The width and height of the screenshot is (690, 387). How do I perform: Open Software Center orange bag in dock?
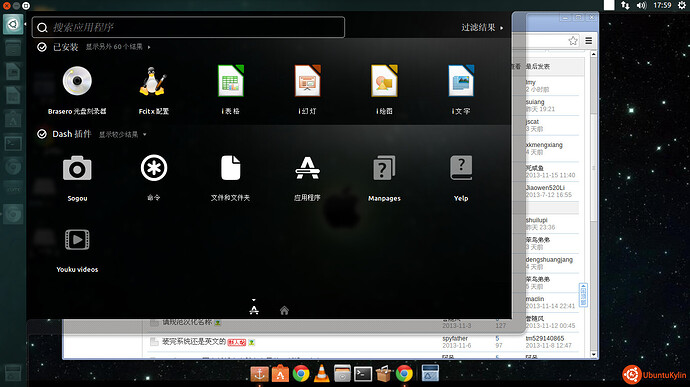point(280,374)
